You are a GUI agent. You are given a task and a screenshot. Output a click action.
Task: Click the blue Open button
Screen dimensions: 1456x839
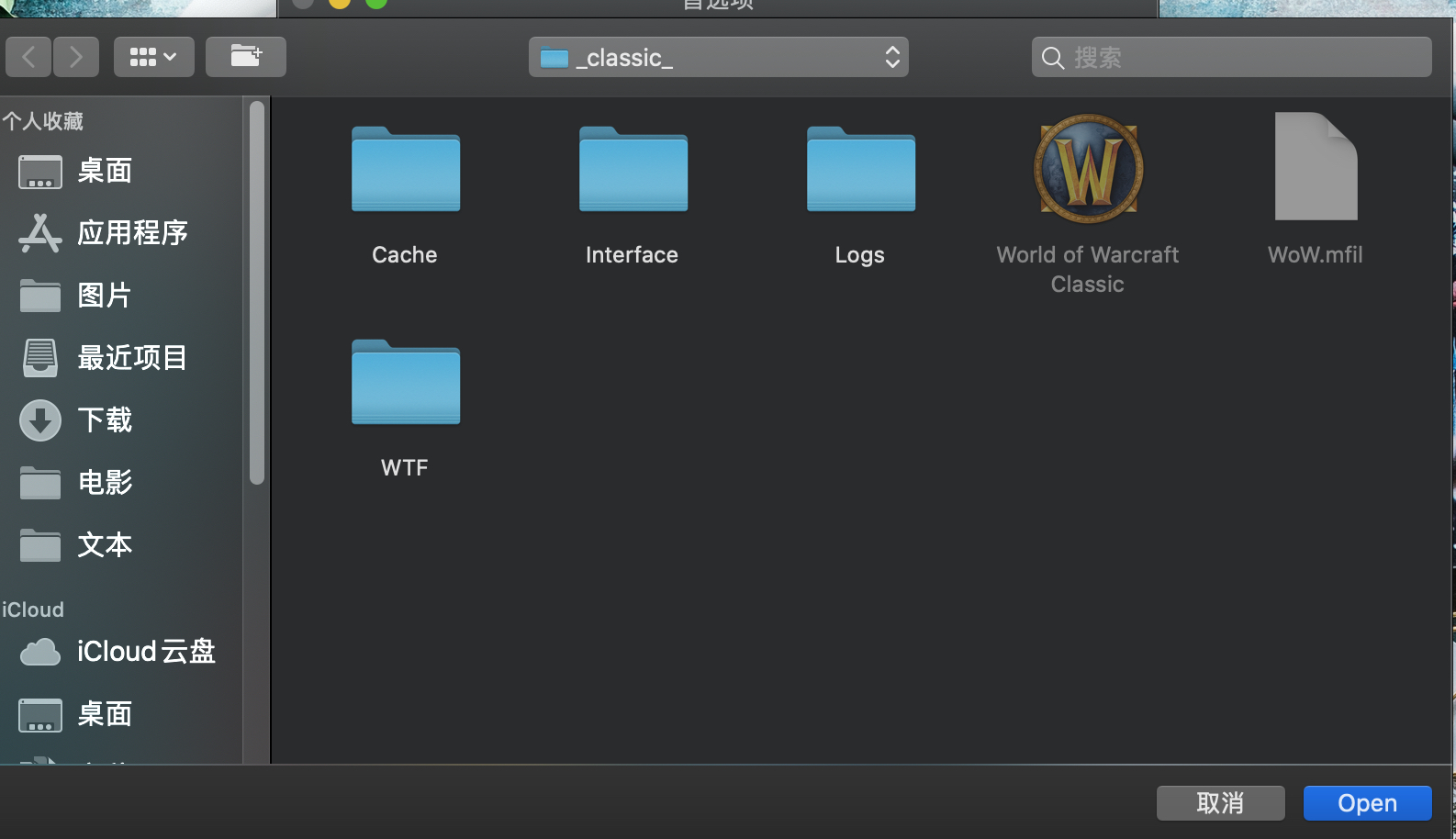pos(1368,803)
